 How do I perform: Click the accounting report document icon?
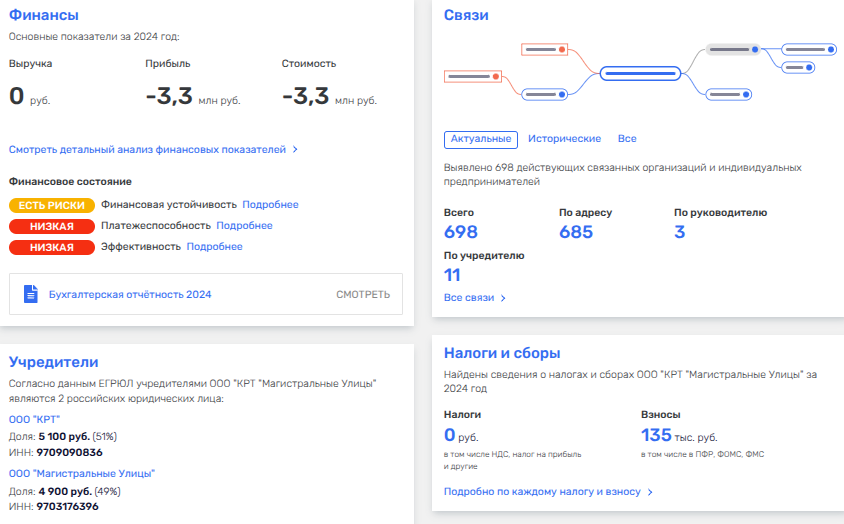31,295
